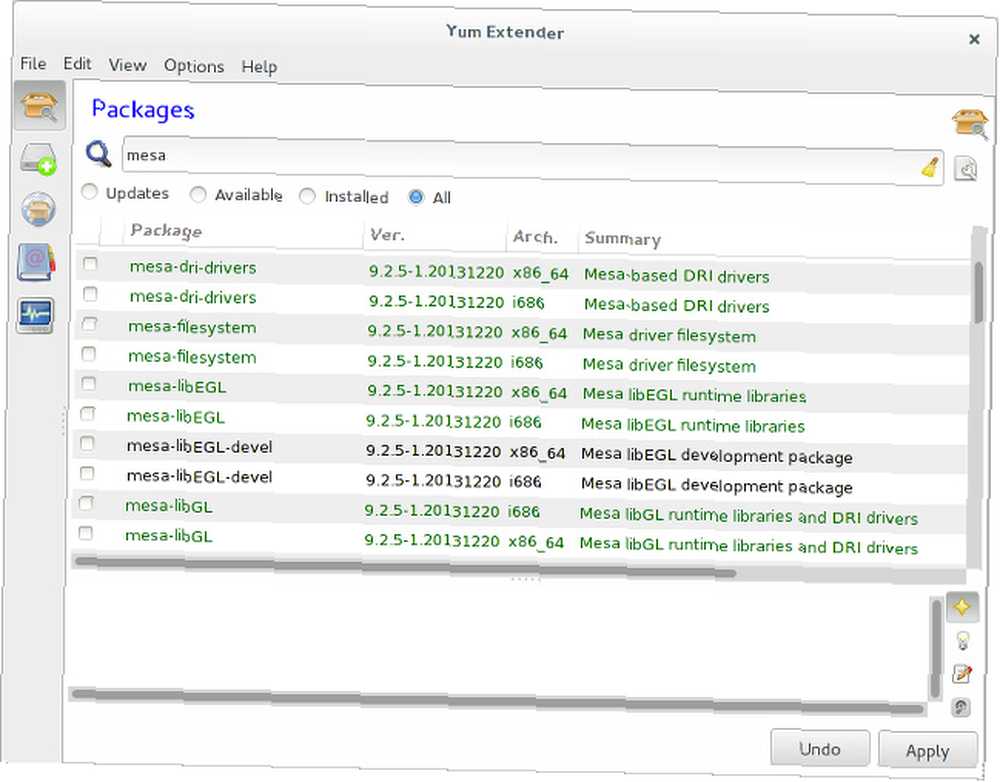The image size is (1000, 782).
Task: Open the Packages view in the sidebar
Action: (40, 106)
